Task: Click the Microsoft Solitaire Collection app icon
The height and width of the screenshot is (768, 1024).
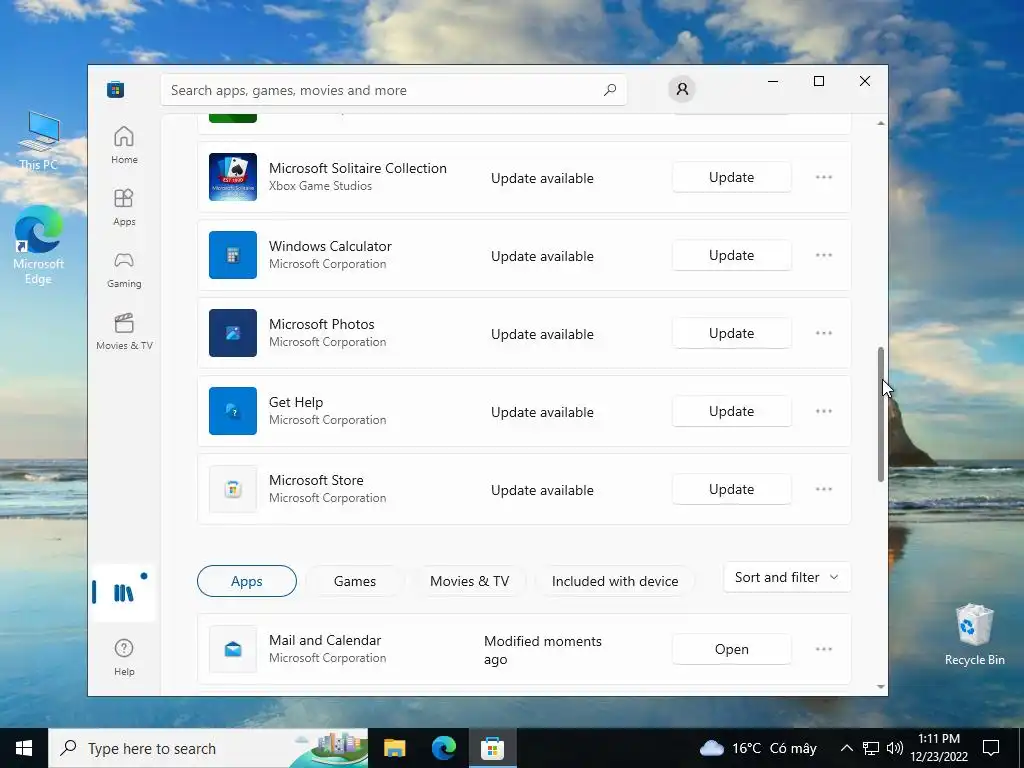Action: pos(232,177)
